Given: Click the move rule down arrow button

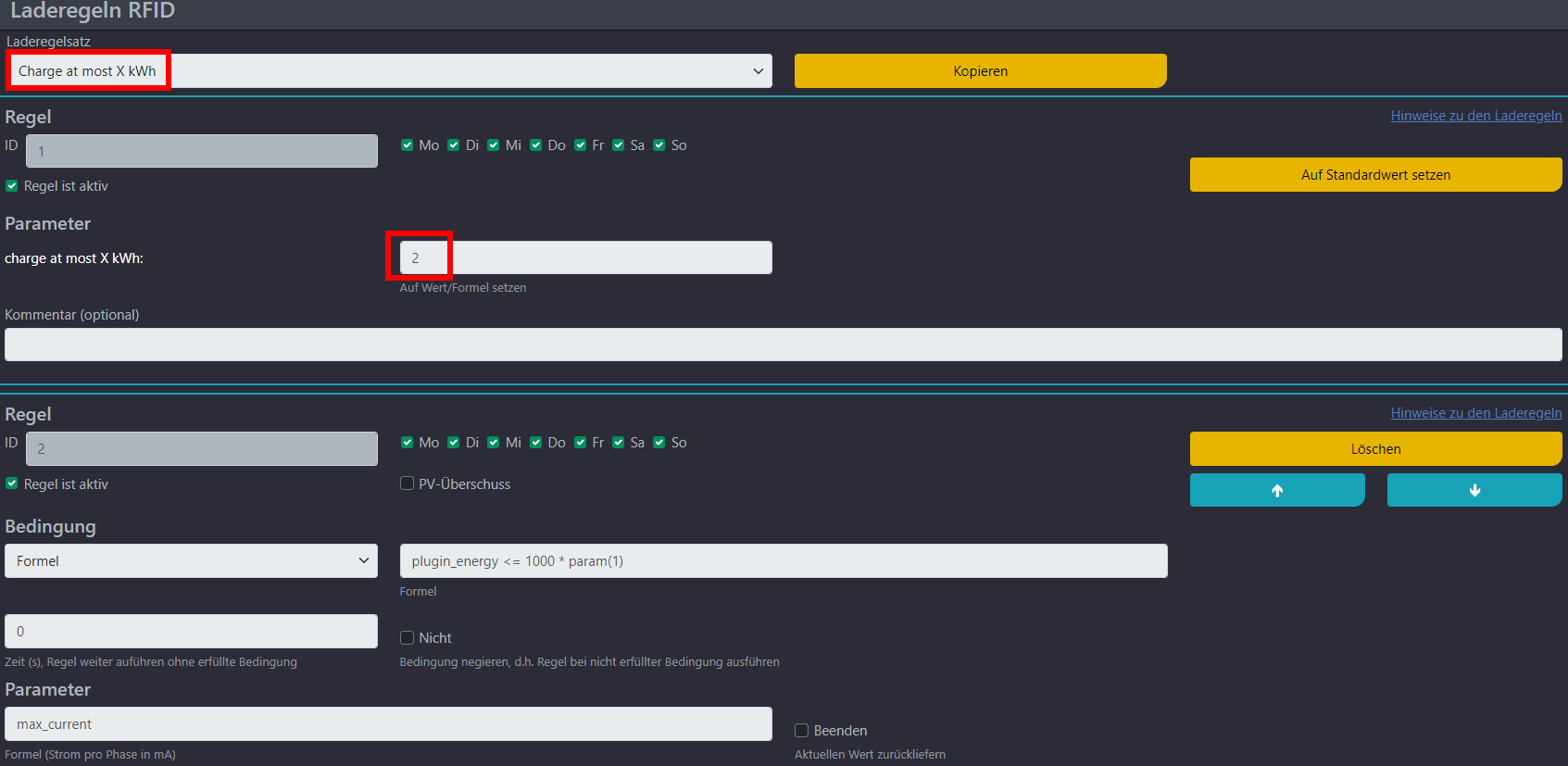Looking at the screenshot, I should [1474, 490].
